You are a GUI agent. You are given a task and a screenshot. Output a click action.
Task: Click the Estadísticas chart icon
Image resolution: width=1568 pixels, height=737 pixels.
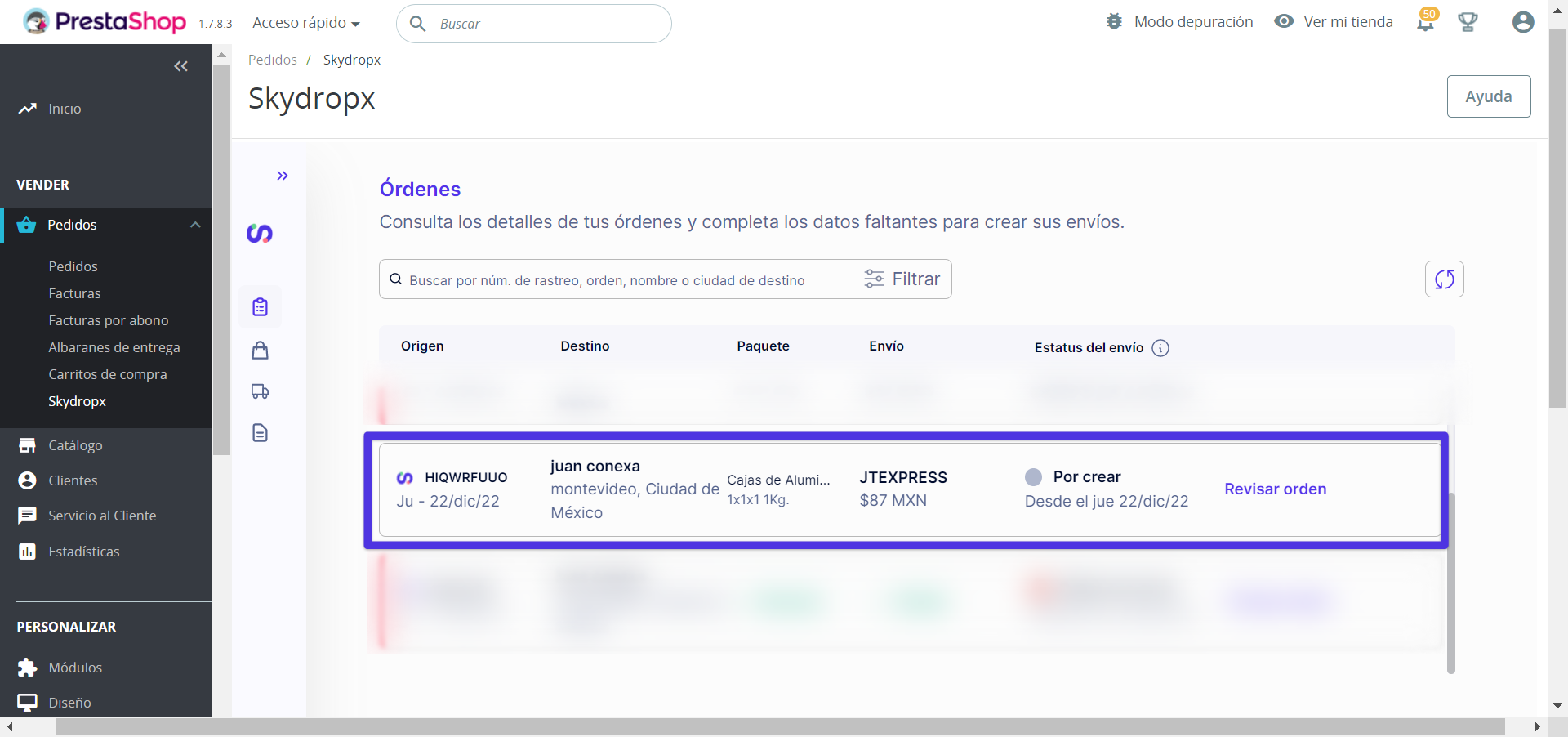click(27, 552)
